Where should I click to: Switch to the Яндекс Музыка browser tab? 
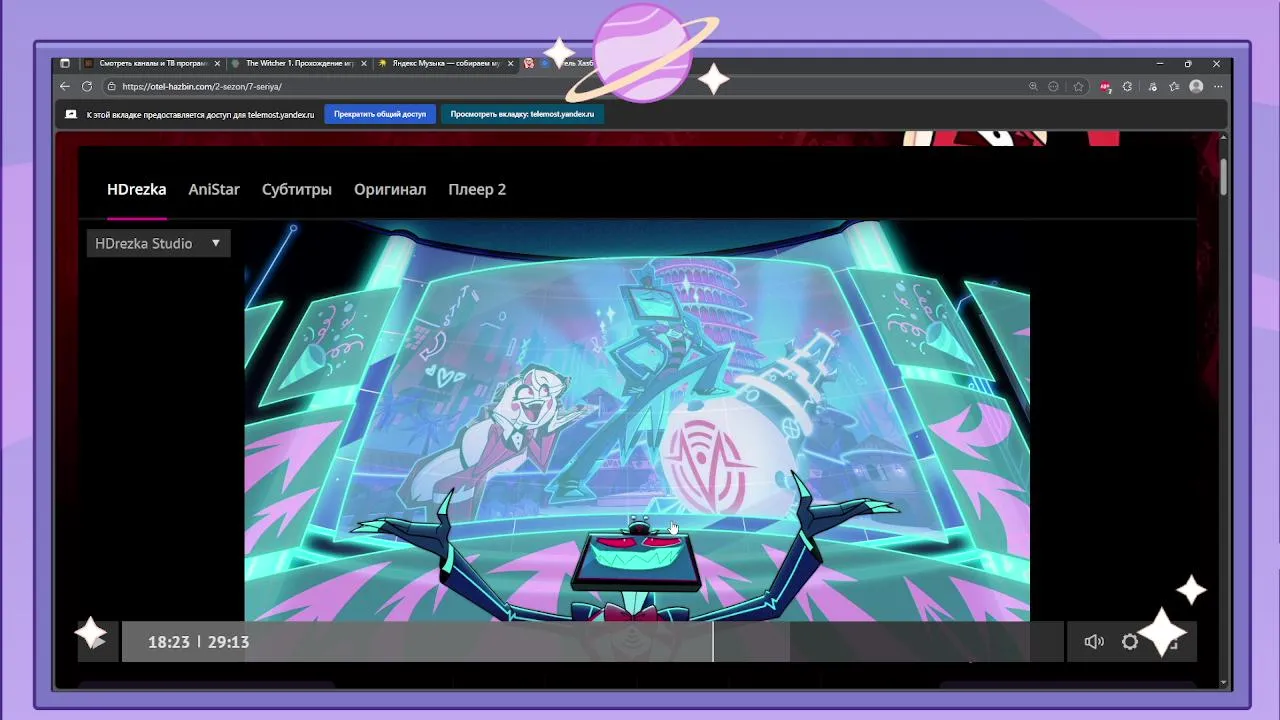(x=446, y=63)
